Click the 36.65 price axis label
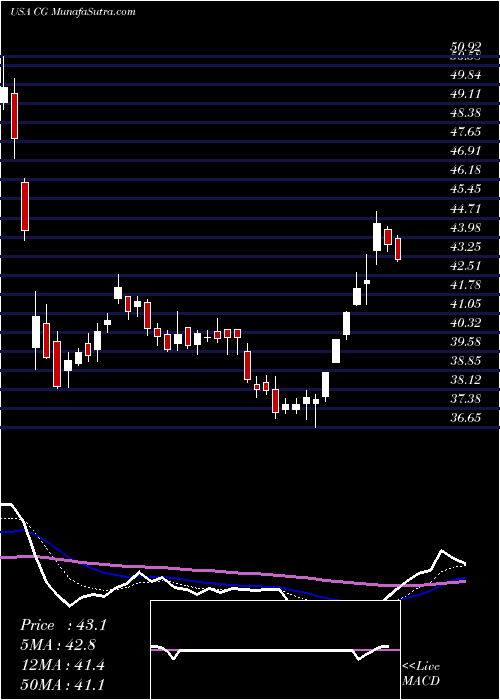The width and height of the screenshot is (500, 700). [466, 418]
